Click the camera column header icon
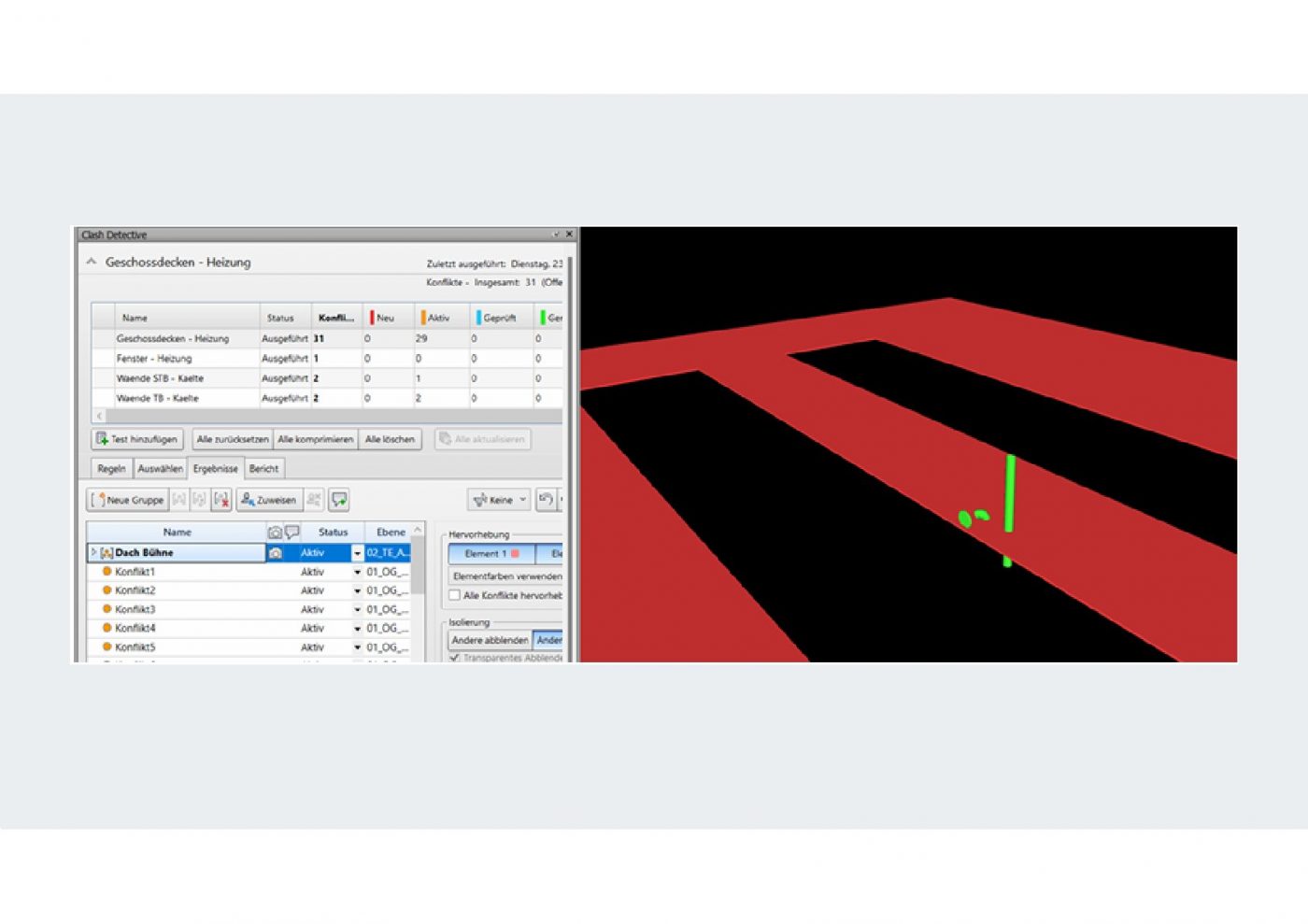The width and height of the screenshot is (1308, 924). (x=275, y=533)
